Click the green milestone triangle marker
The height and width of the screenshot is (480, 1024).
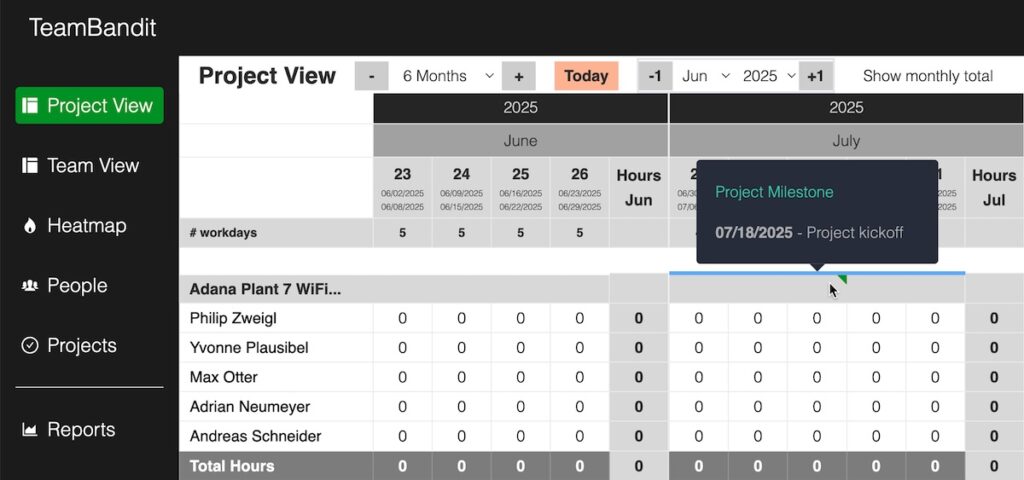(x=843, y=279)
